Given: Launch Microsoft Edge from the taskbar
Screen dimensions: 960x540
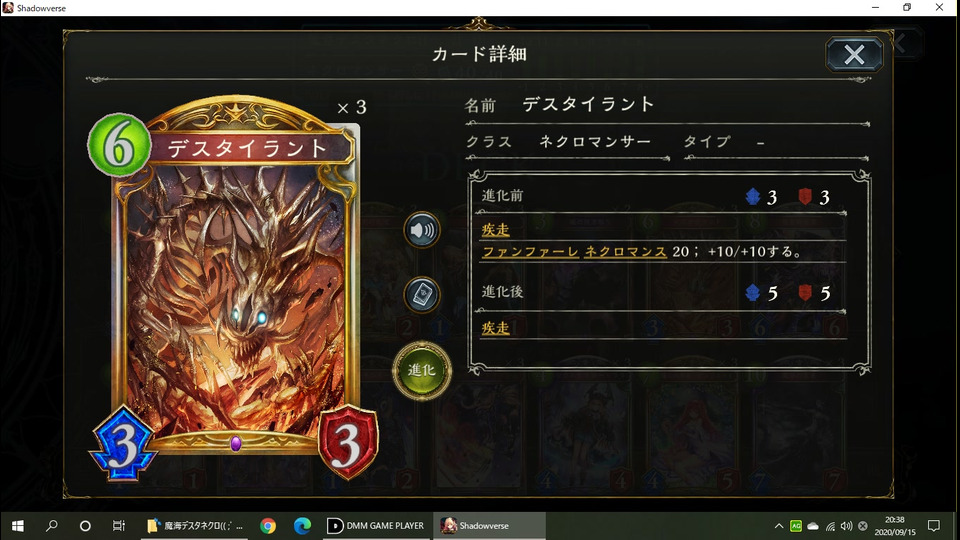Looking at the screenshot, I should click(302, 526).
